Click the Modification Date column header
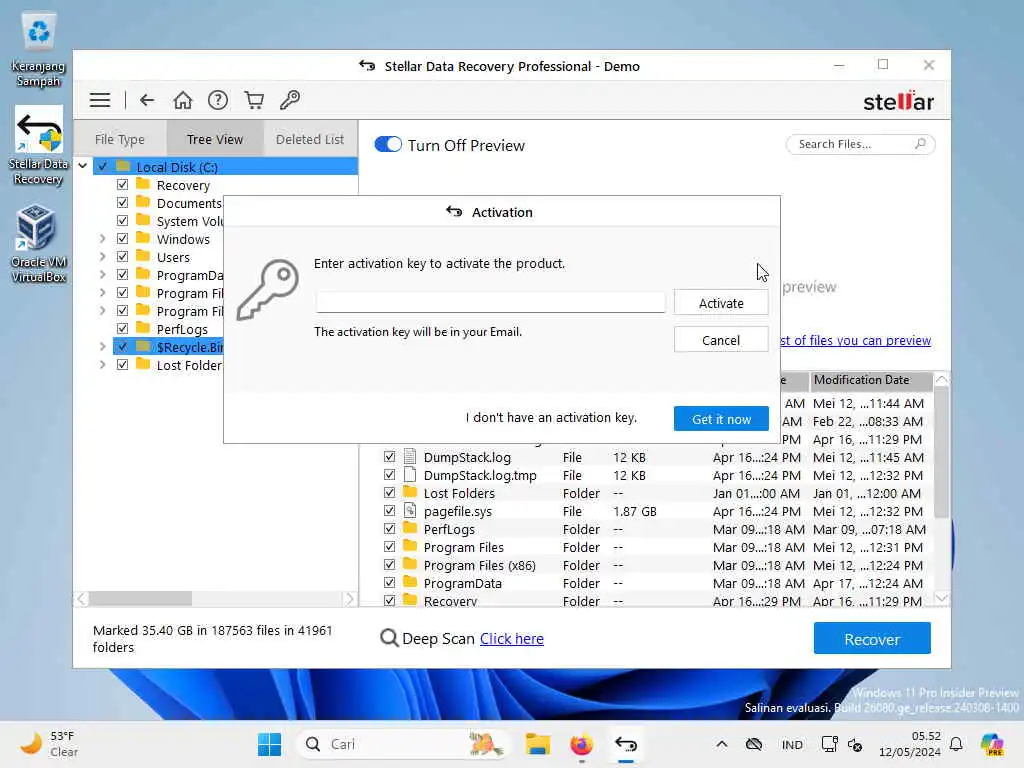The width and height of the screenshot is (1024, 768). (871, 380)
